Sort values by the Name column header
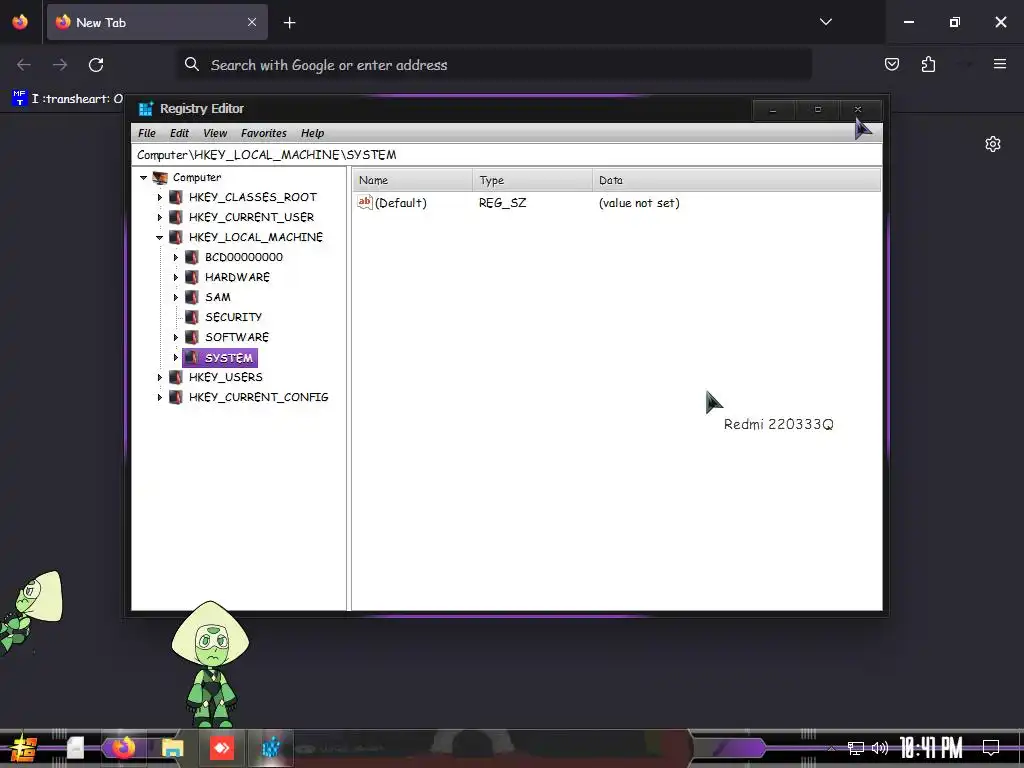This screenshot has height=768, width=1024. (413, 180)
